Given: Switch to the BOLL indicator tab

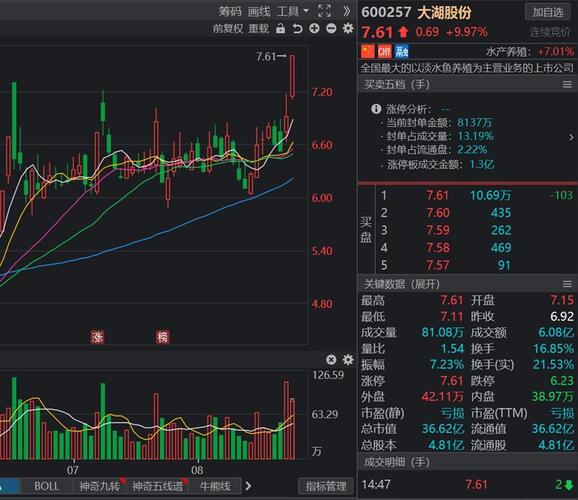Looking at the screenshot, I should [46, 486].
